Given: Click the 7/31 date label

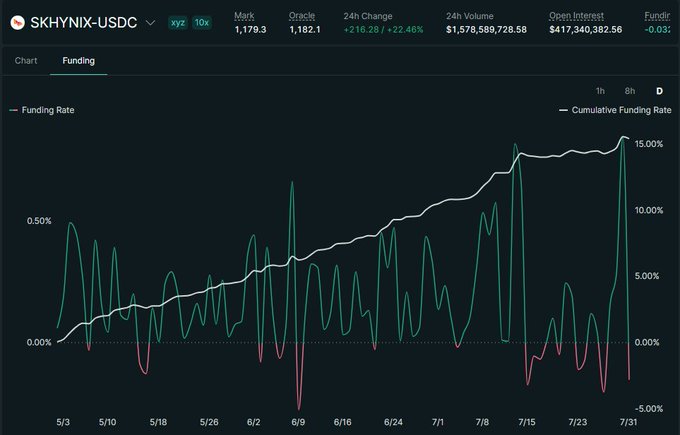Looking at the screenshot, I should tap(629, 422).
